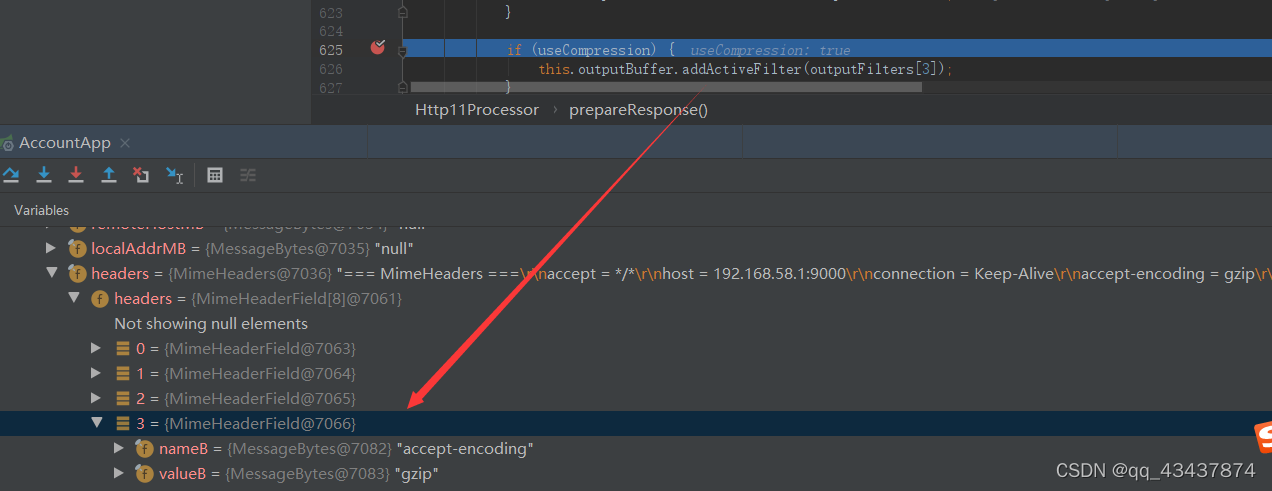Click the array element icon of index 2
The width and height of the screenshot is (1272, 491).
pos(123,398)
